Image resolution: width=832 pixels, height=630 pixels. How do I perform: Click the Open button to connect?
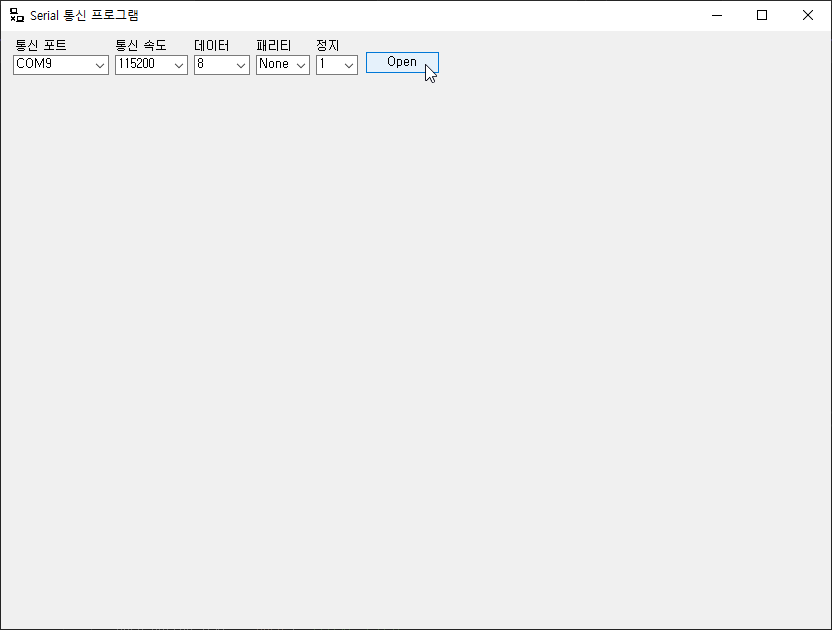[x=402, y=62]
